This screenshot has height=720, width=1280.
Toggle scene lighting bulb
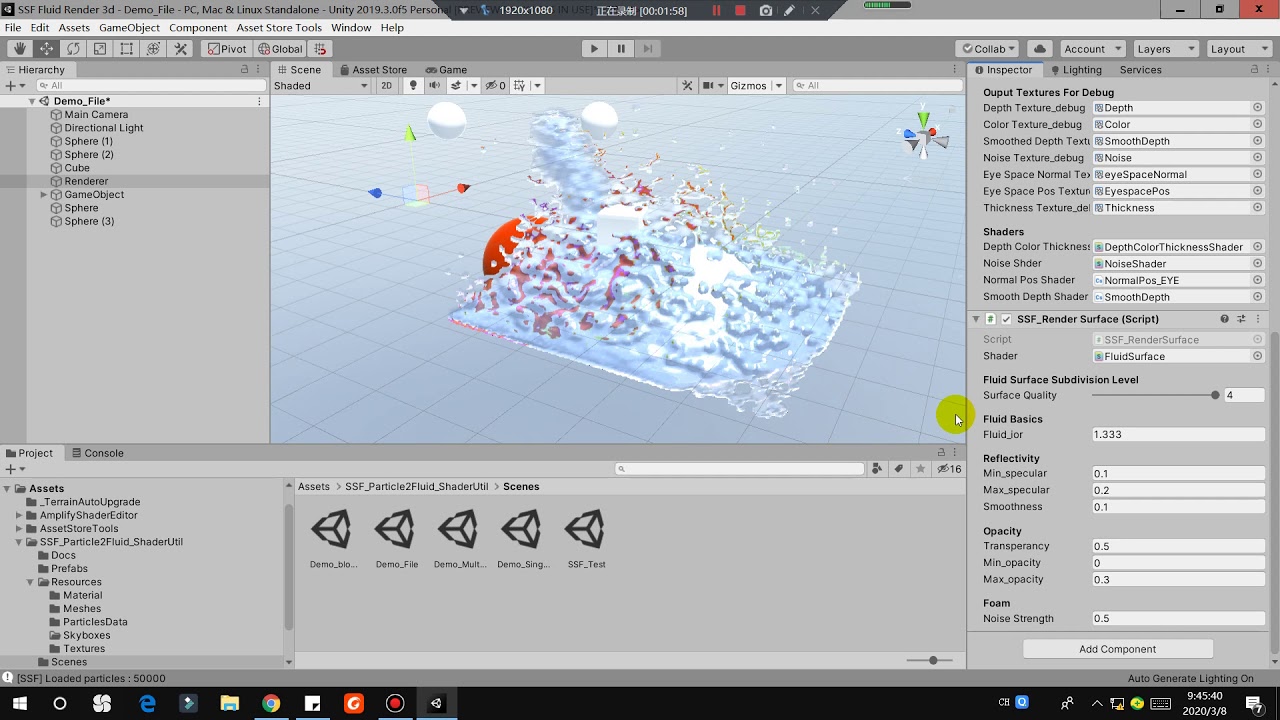coord(413,86)
